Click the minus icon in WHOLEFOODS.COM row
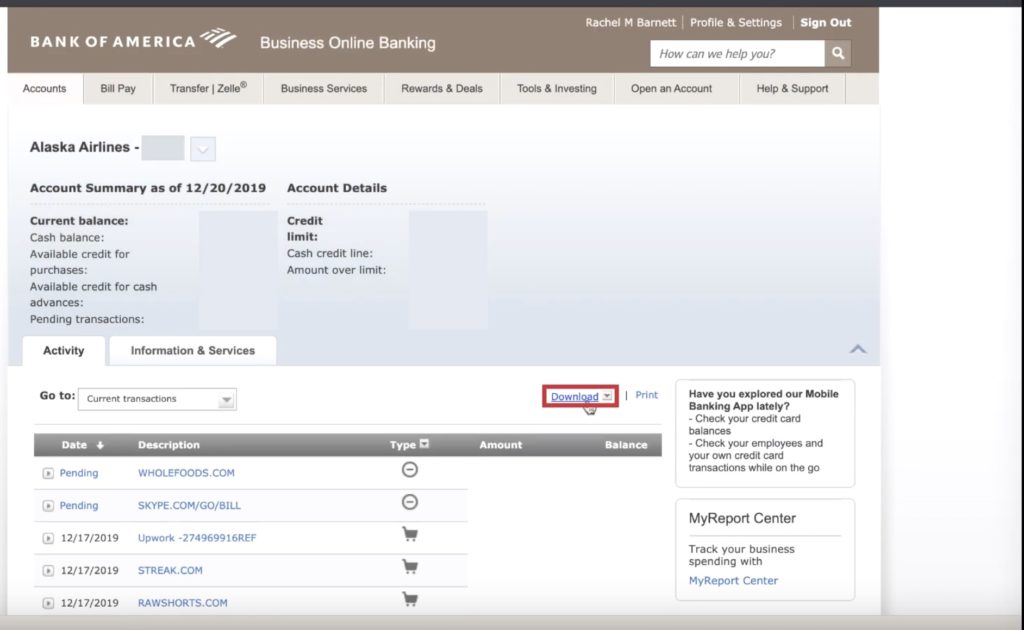The width and height of the screenshot is (1024, 630). [409, 469]
